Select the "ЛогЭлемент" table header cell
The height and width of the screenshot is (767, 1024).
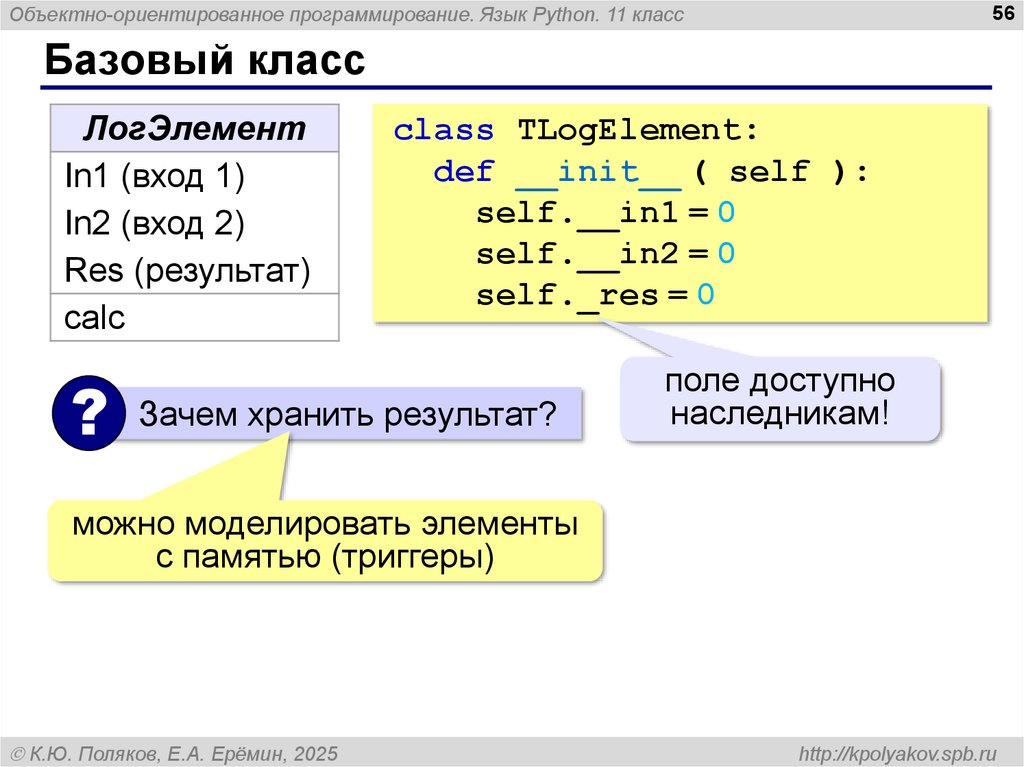[x=194, y=129]
